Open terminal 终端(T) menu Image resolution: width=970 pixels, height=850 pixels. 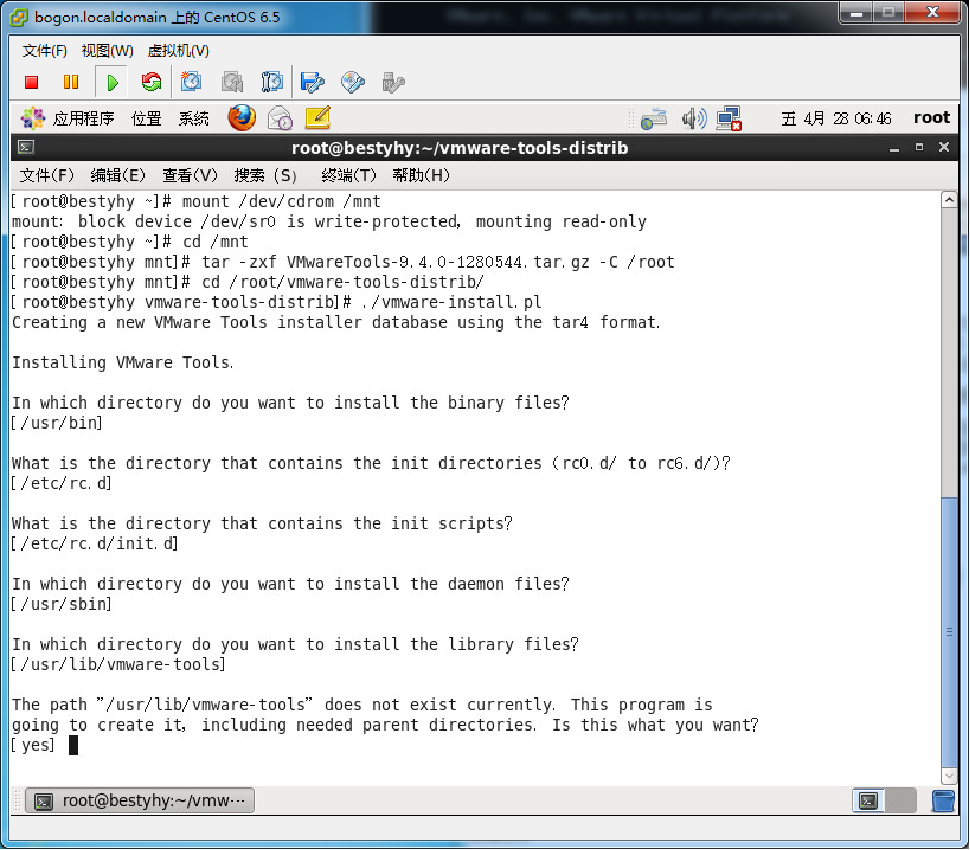tap(348, 176)
